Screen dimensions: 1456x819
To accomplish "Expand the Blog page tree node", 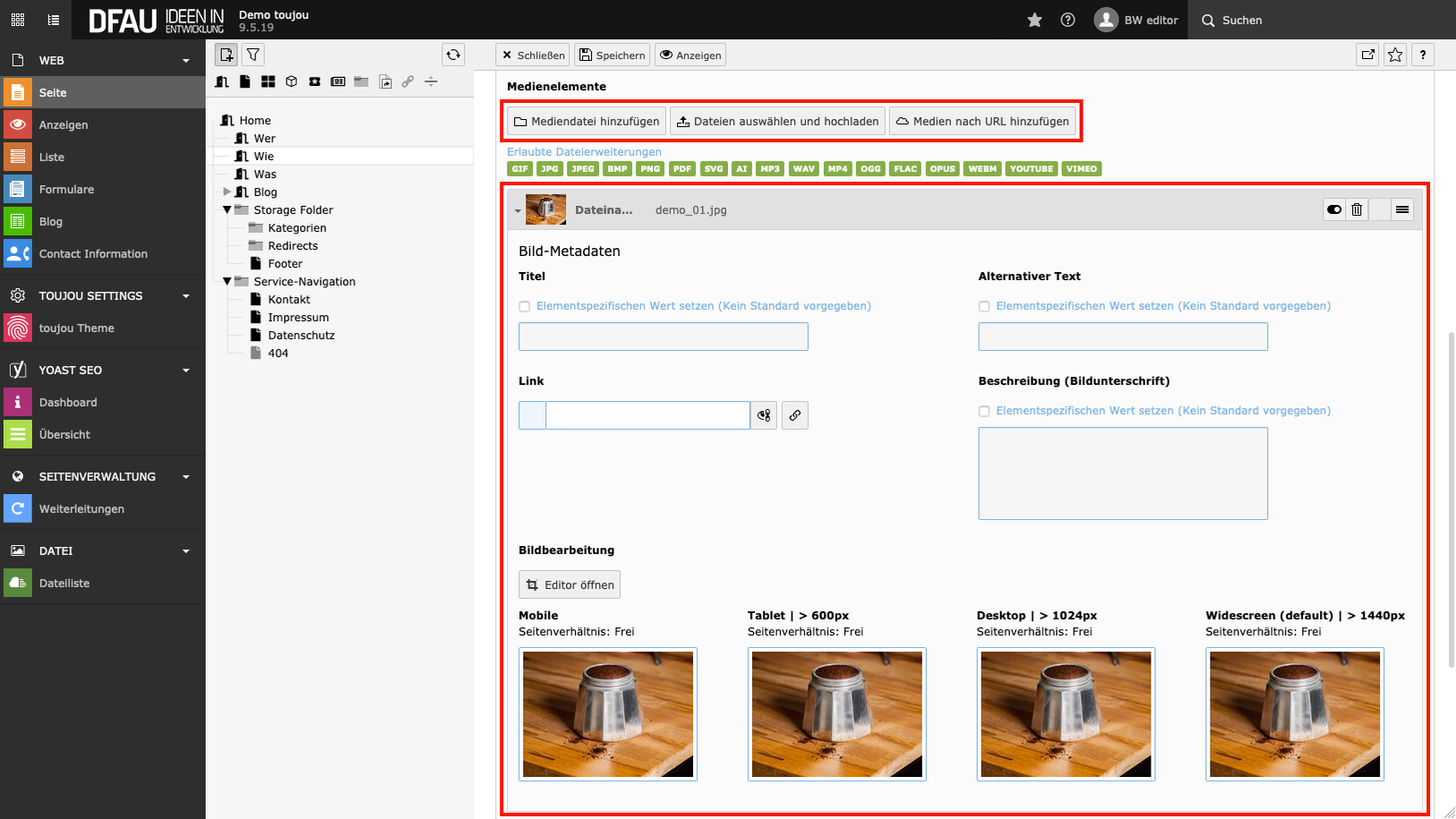I will click(227, 192).
